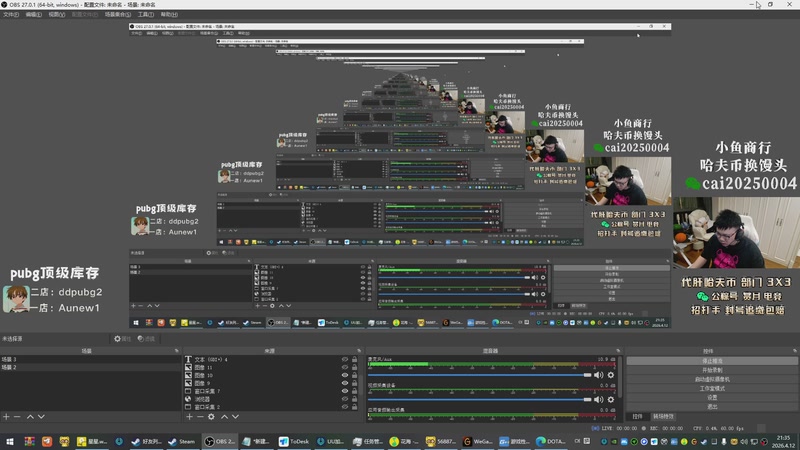Image resolution: width=800 pixels, height=450 pixels.
Task: Open source properties gear below the sources list
Action: pyautogui.click(x=211, y=417)
